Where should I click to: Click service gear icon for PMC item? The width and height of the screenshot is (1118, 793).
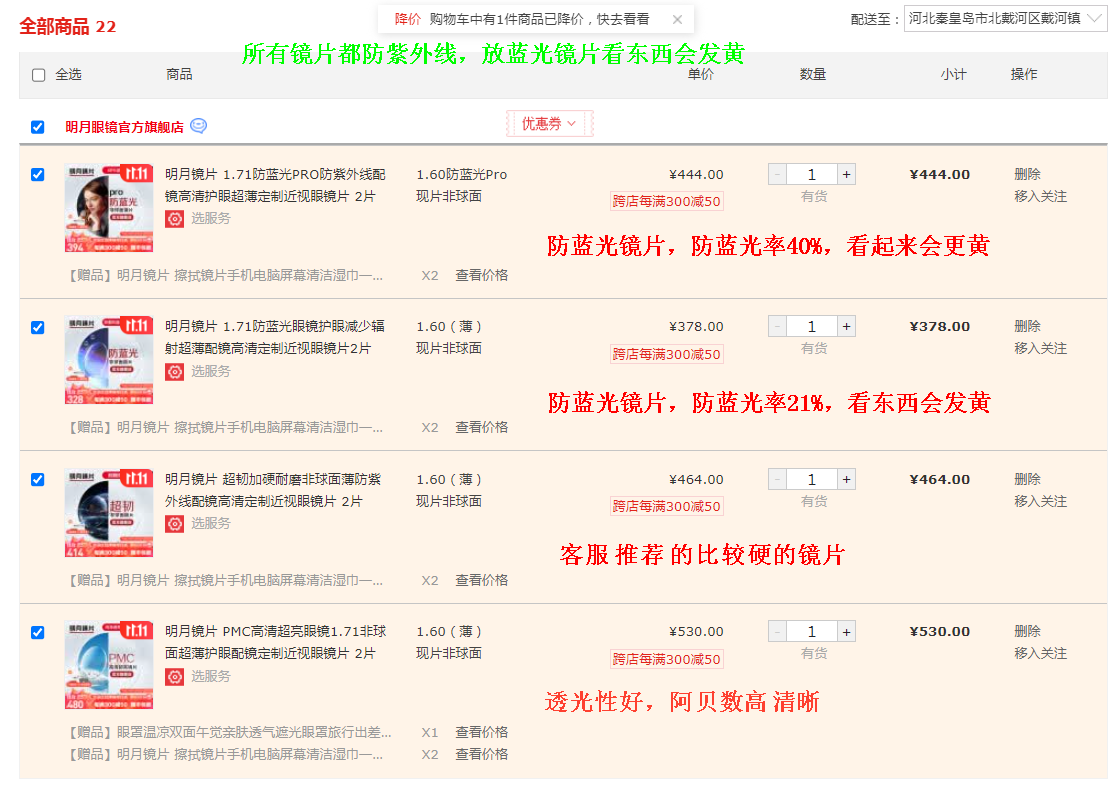(x=175, y=676)
